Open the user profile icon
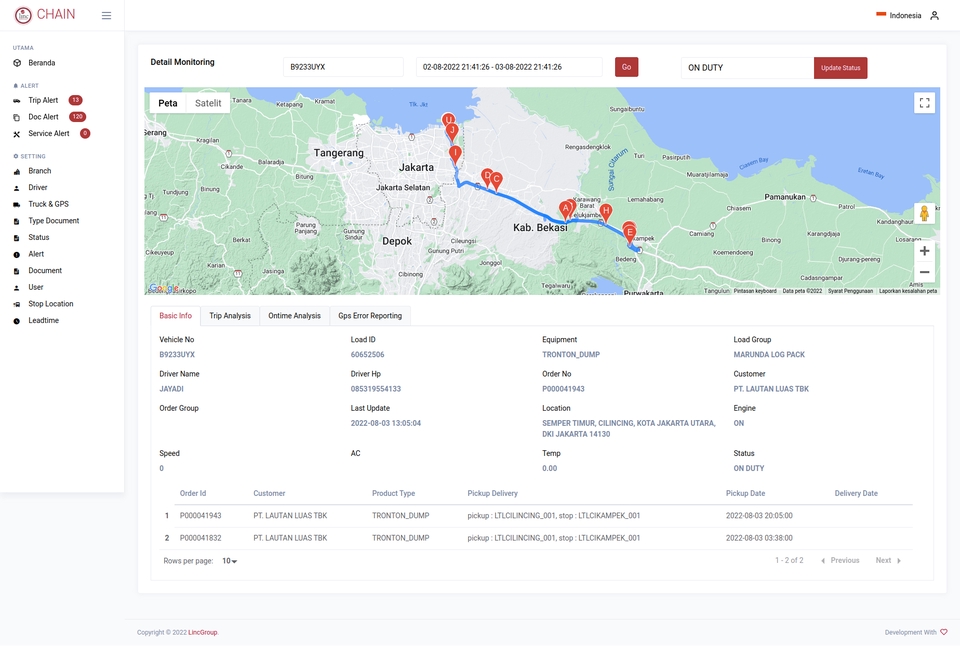The image size is (960, 646). tap(934, 15)
